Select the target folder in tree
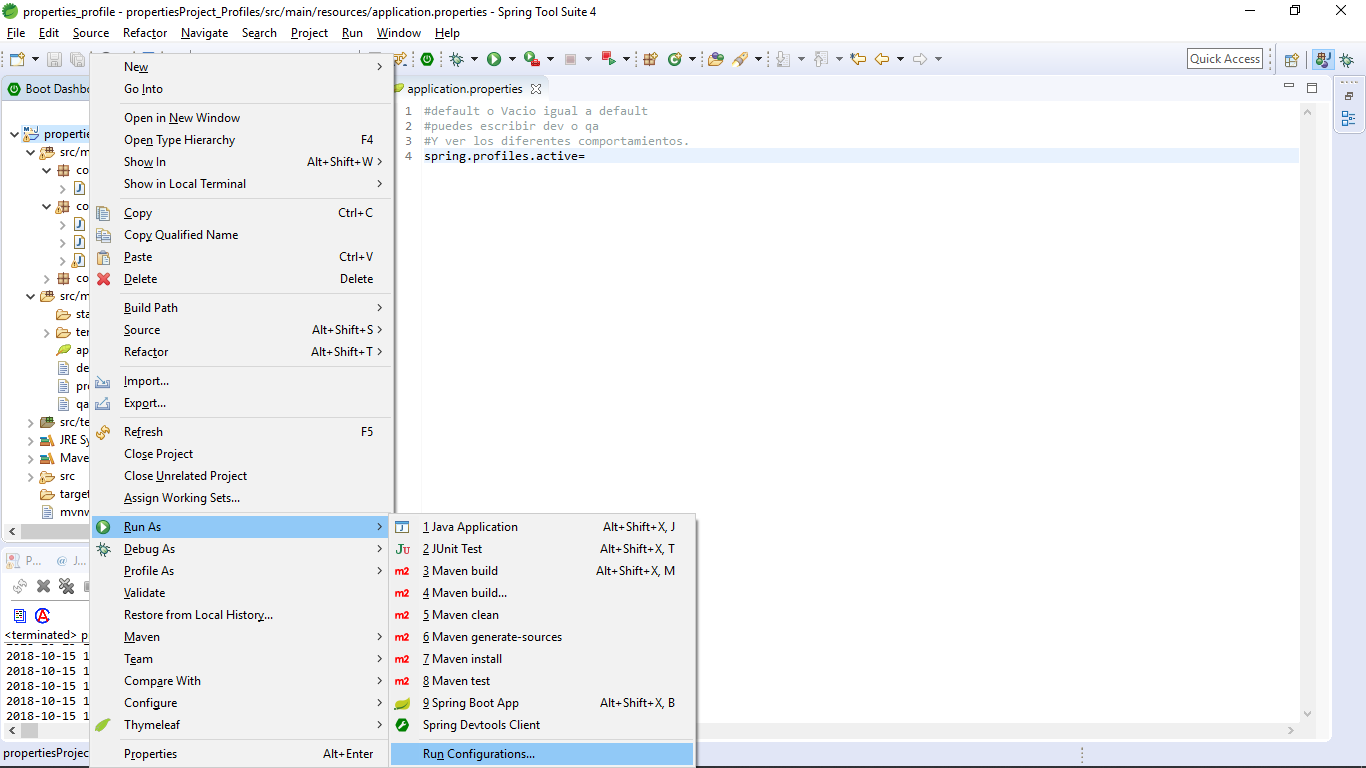Viewport: 1366px width, 768px height. point(65,494)
